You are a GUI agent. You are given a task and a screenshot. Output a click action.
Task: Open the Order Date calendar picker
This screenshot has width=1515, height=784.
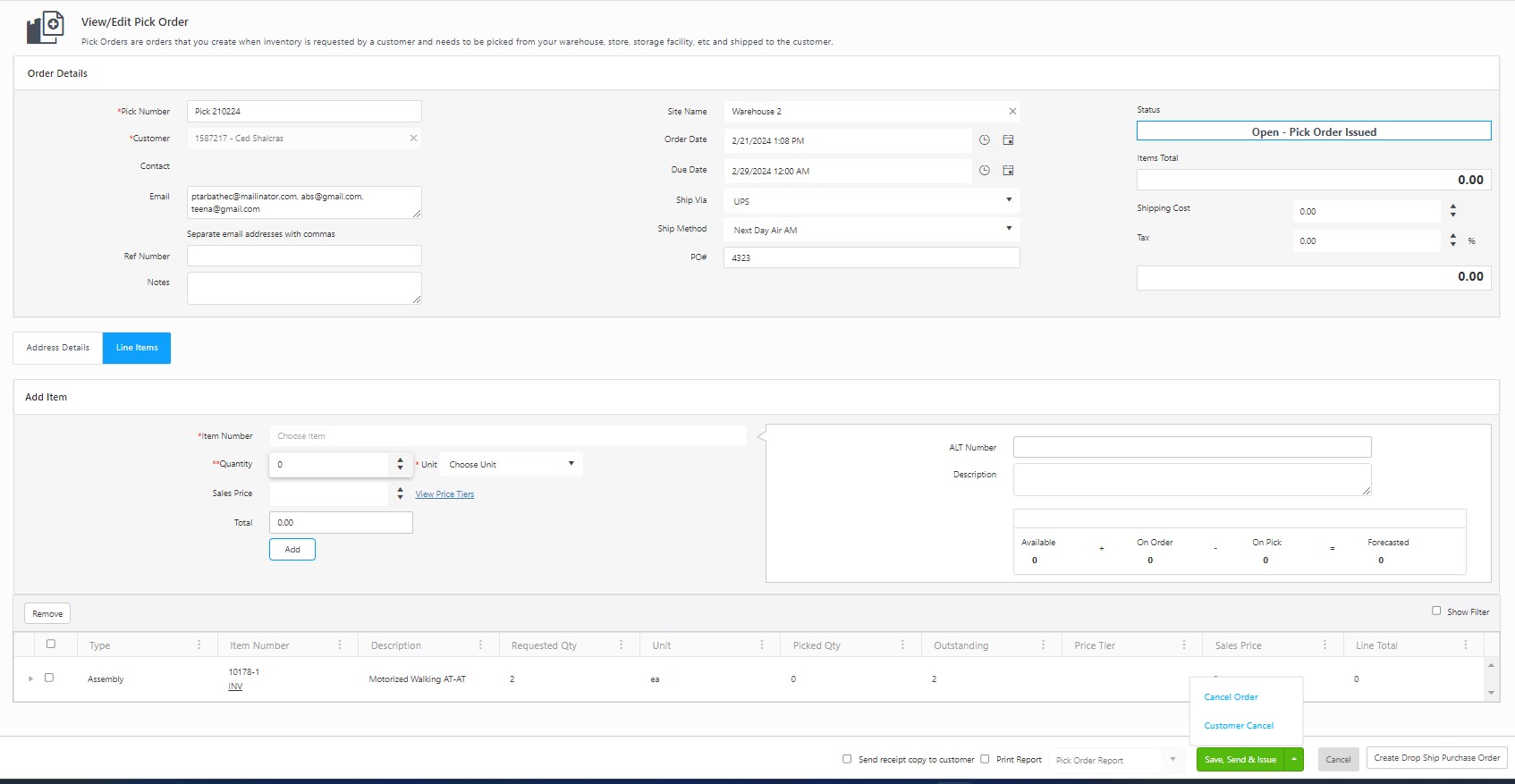tap(1008, 140)
